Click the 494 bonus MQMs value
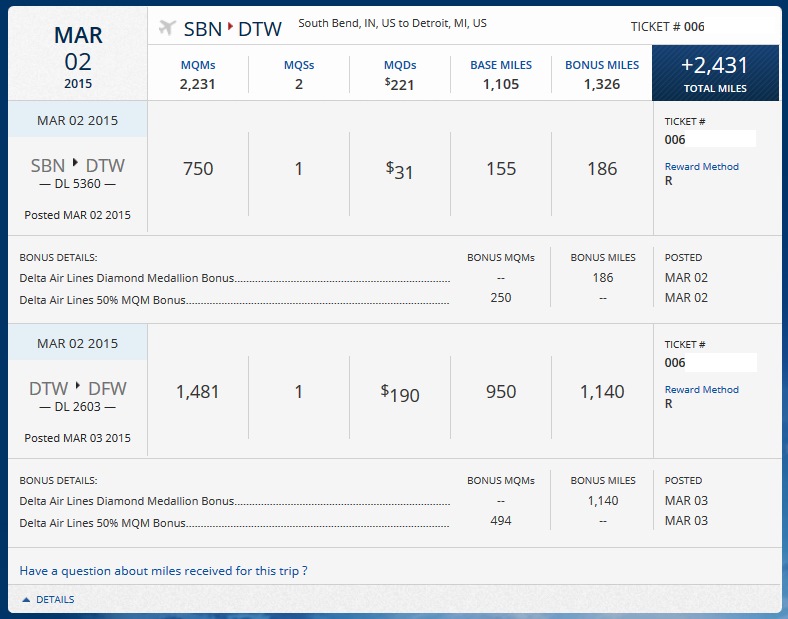The image size is (788, 619). coord(501,521)
